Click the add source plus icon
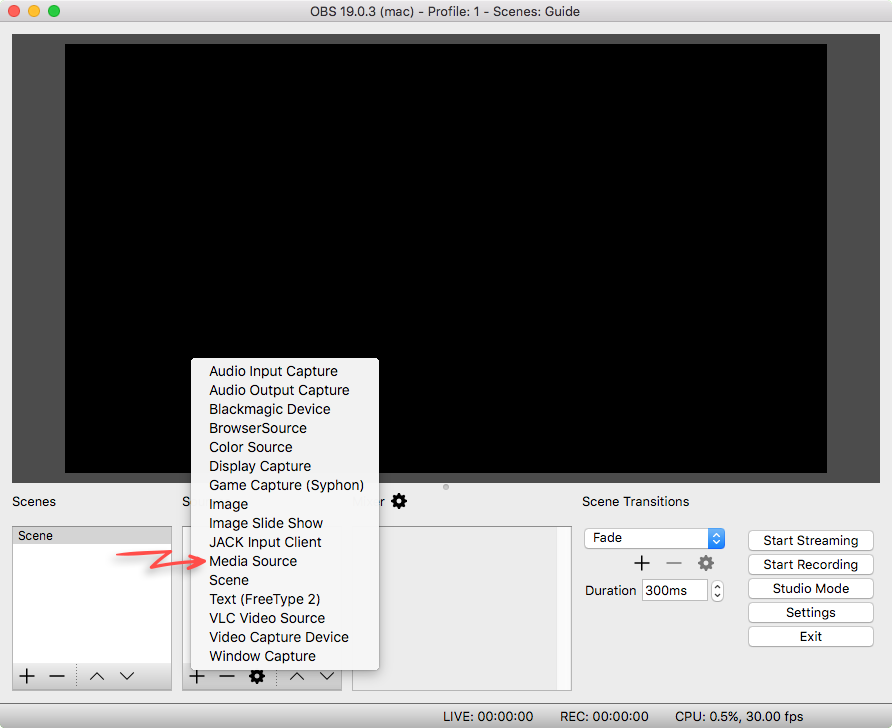892x728 pixels. coord(197,677)
